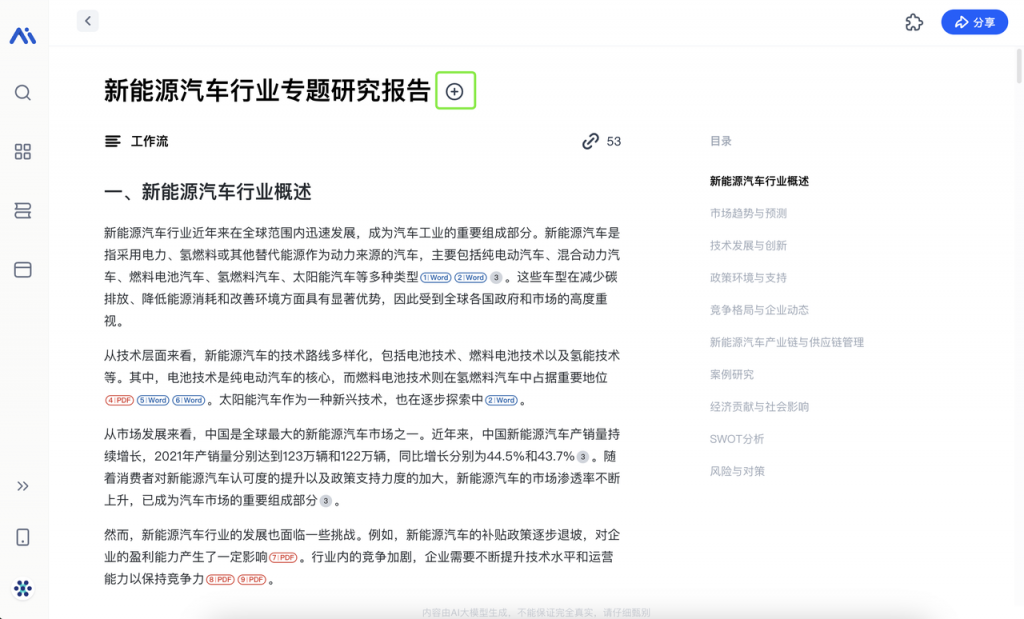This screenshot has width=1024, height=619.
Task: Open the 7 PDF citation badge
Action: [283, 558]
